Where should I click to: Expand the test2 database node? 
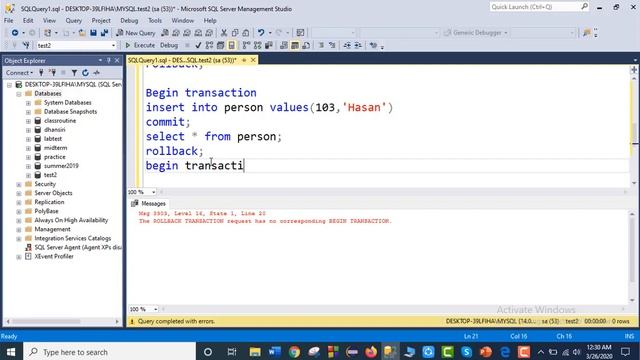pyautogui.click(x=28, y=175)
